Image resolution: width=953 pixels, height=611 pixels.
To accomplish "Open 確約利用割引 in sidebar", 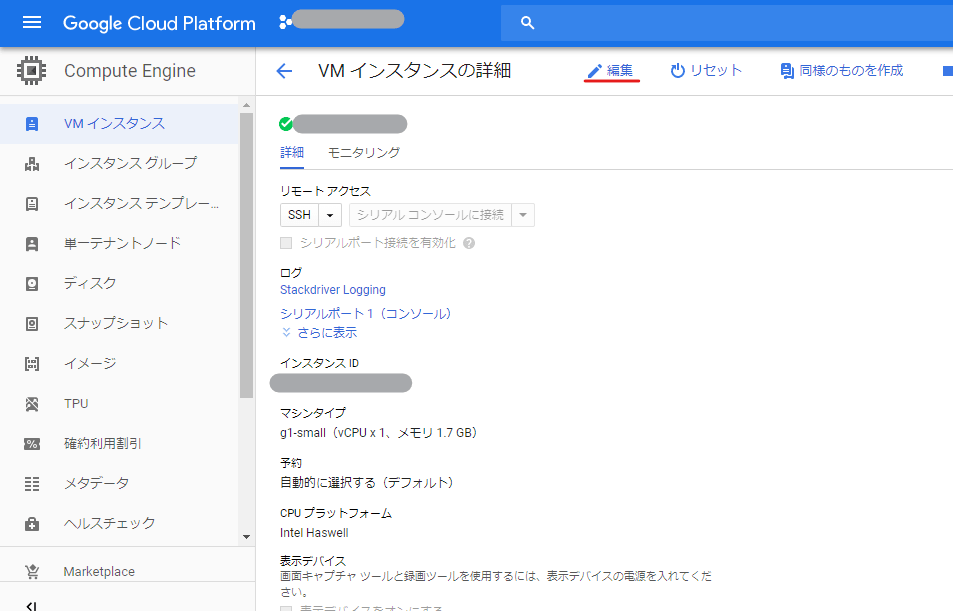I will [120, 444].
